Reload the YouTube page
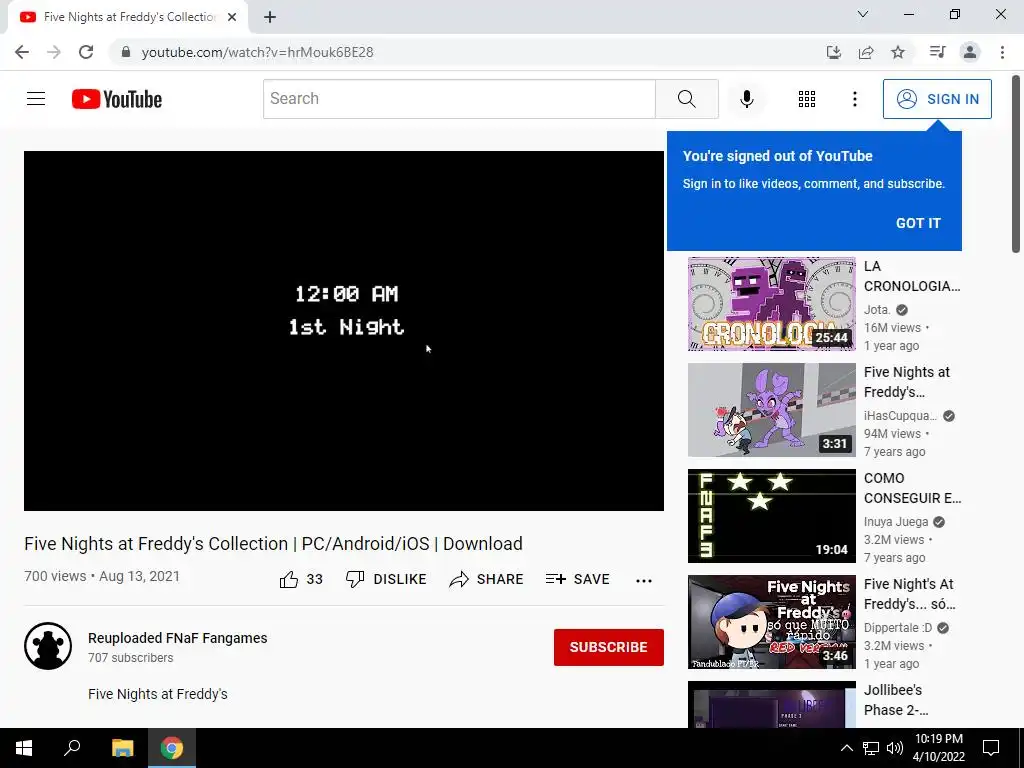Screen dimensions: 1024x768 pyautogui.click(x=86, y=52)
